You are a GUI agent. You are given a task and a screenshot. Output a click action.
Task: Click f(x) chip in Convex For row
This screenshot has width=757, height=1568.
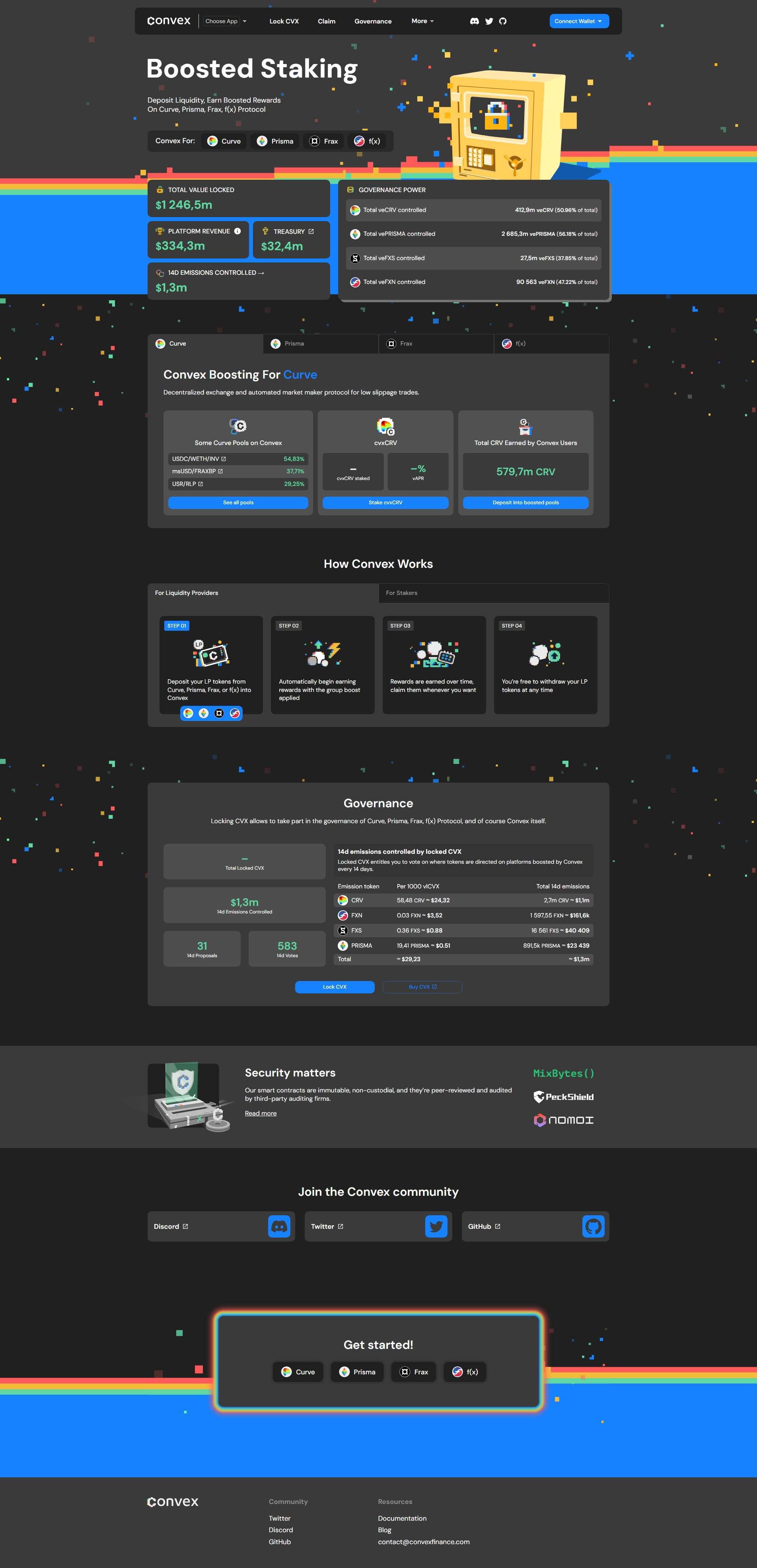[x=367, y=141]
